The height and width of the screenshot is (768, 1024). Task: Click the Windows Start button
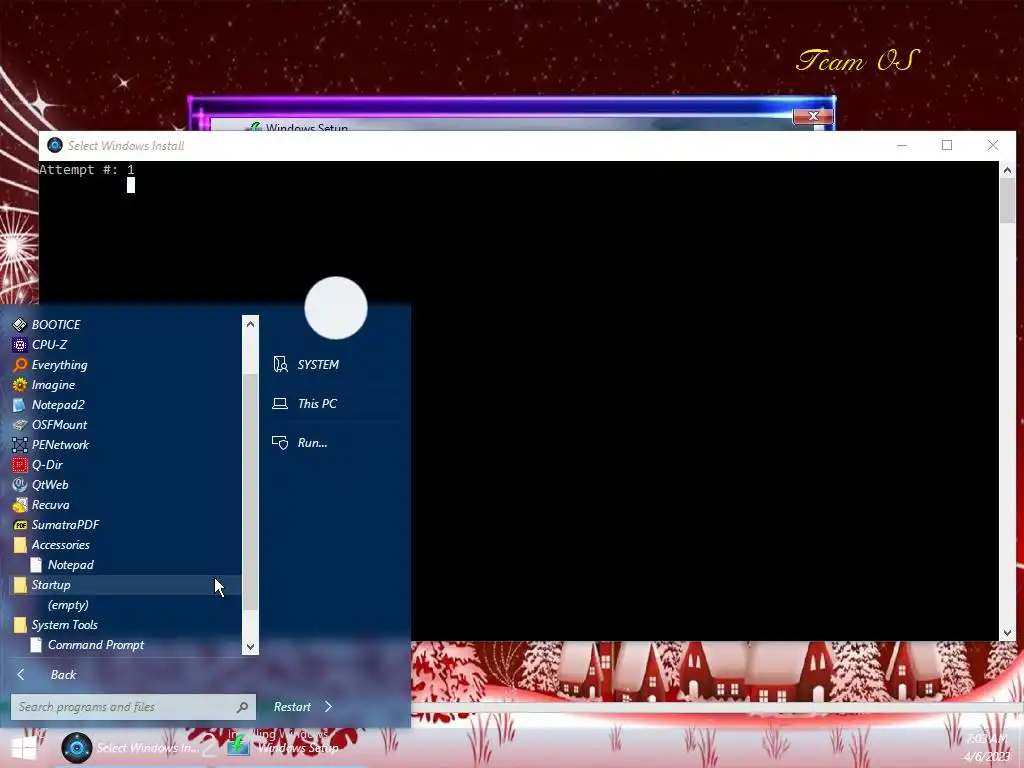(24, 748)
